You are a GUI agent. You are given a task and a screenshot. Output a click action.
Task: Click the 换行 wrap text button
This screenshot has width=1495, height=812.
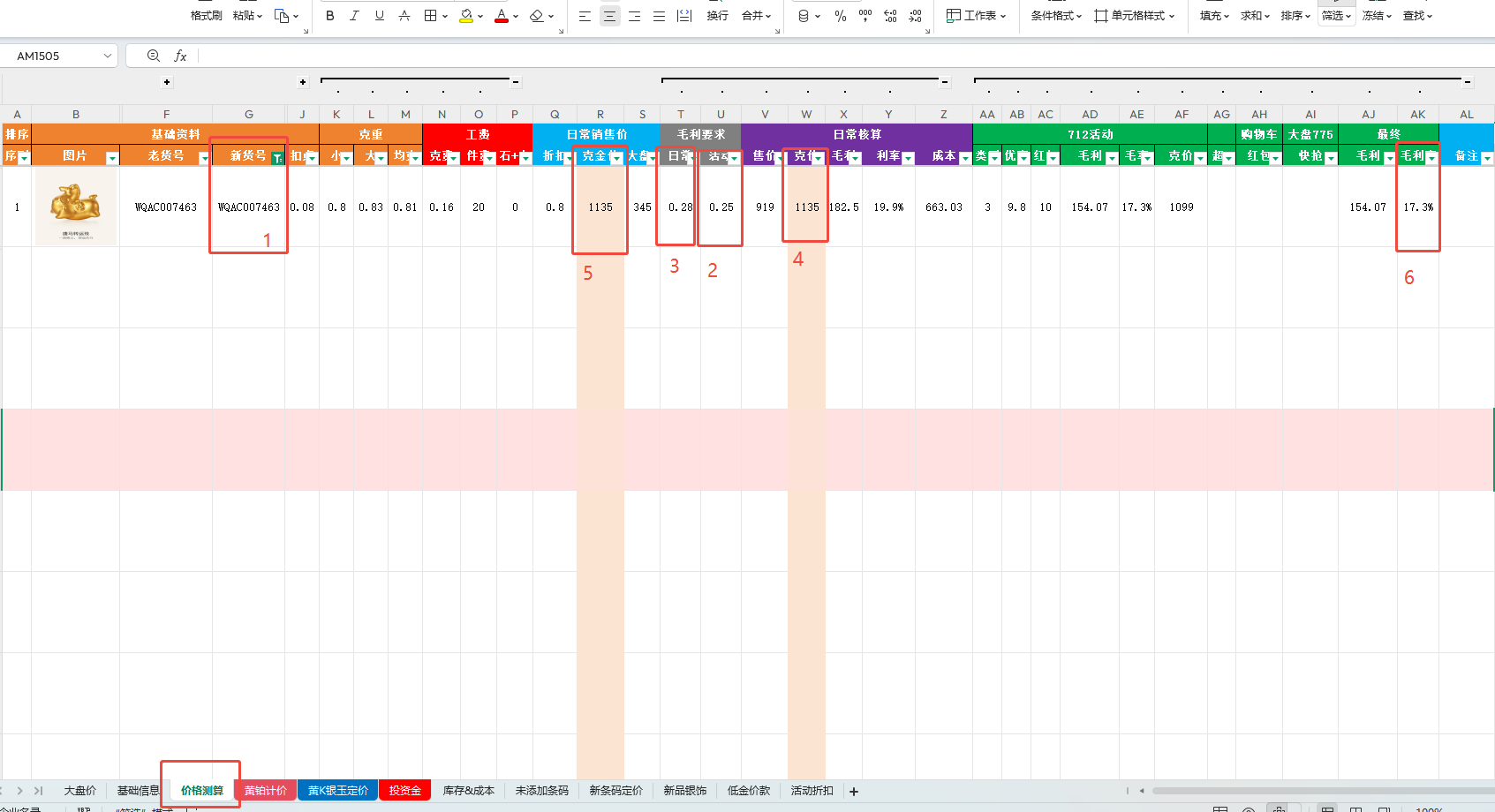click(717, 16)
